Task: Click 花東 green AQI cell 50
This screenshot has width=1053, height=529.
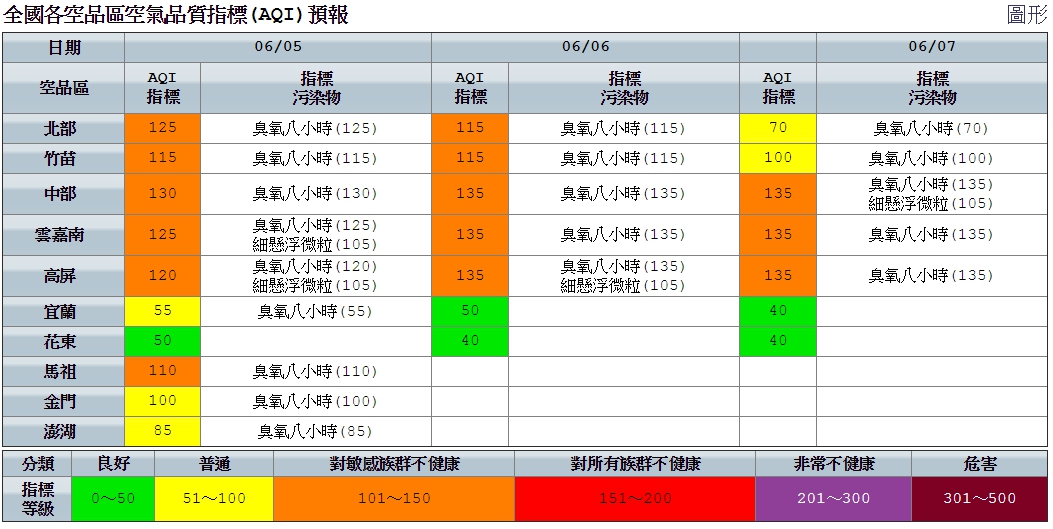Action: tap(163, 341)
